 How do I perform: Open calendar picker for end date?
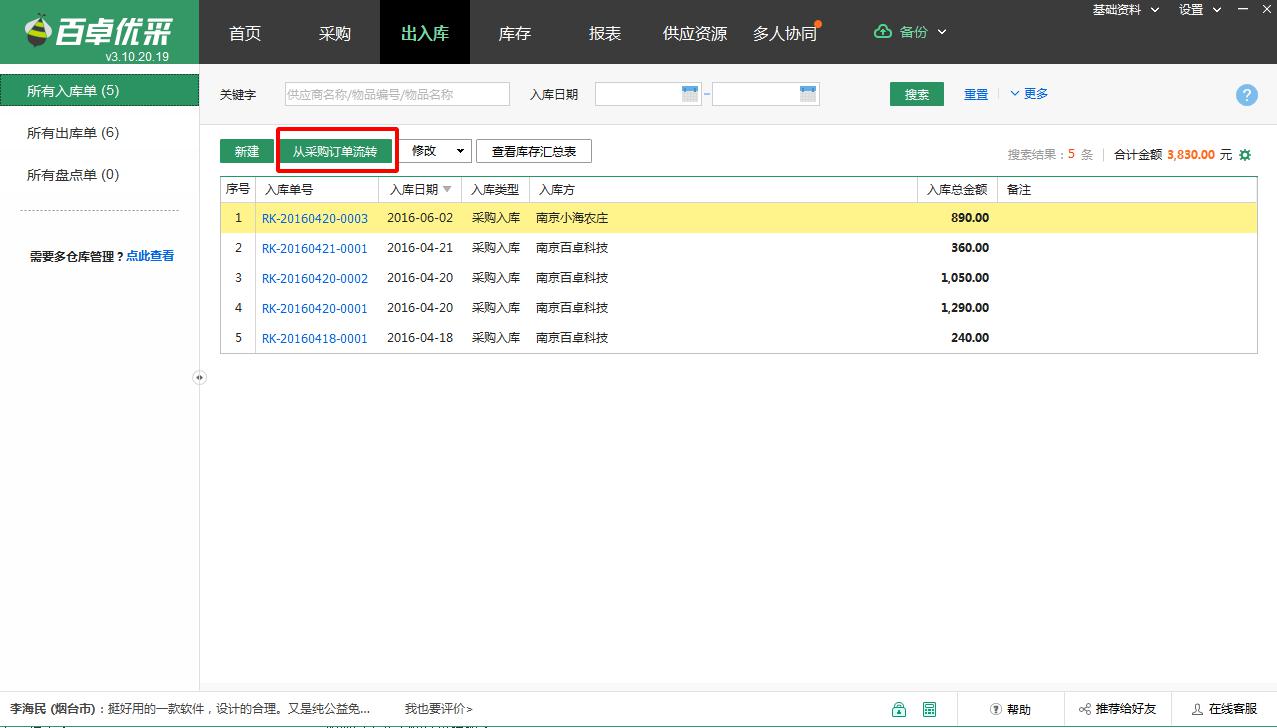click(x=808, y=94)
